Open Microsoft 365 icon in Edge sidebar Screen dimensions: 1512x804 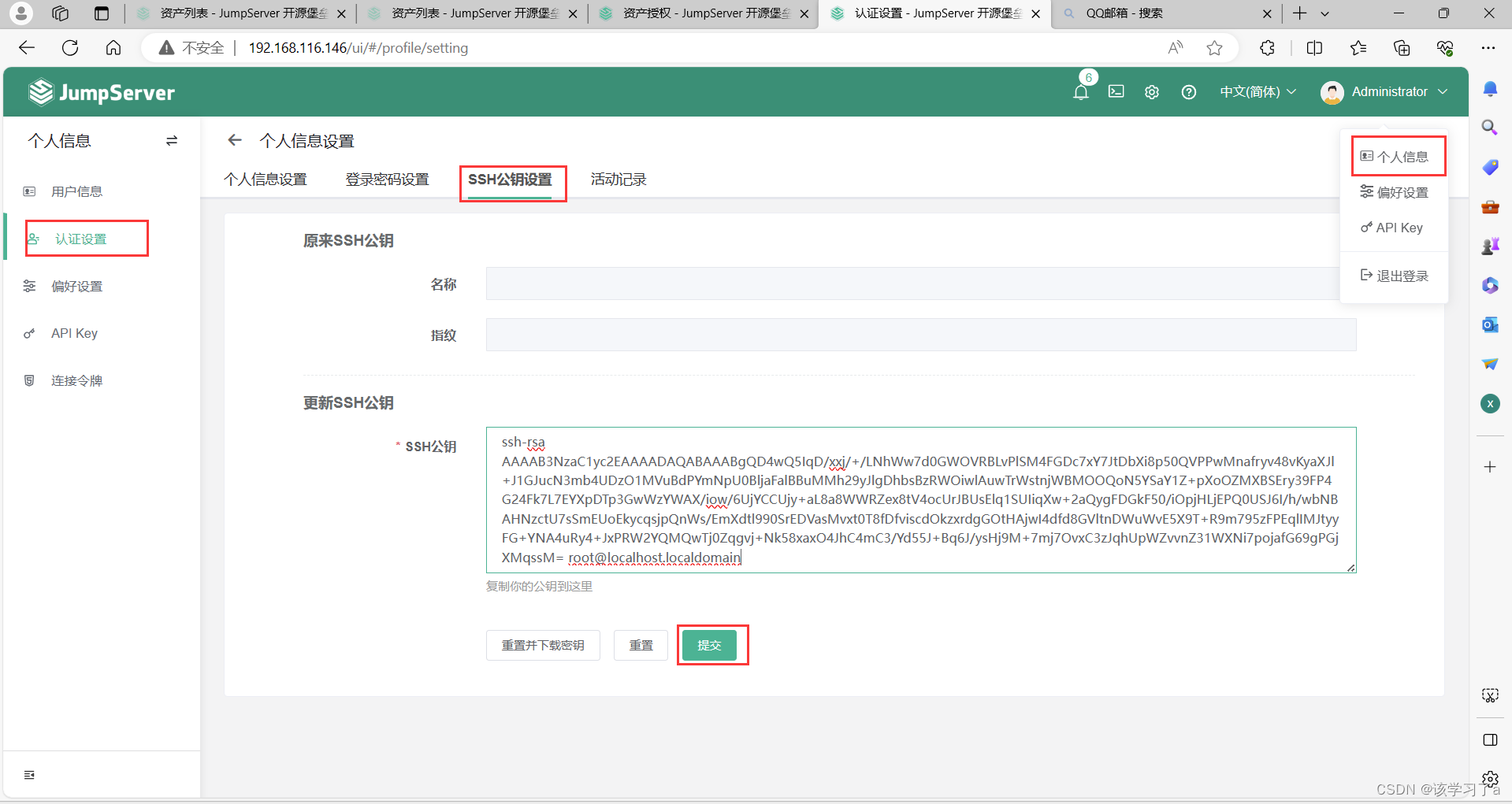click(x=1490, y=285)
